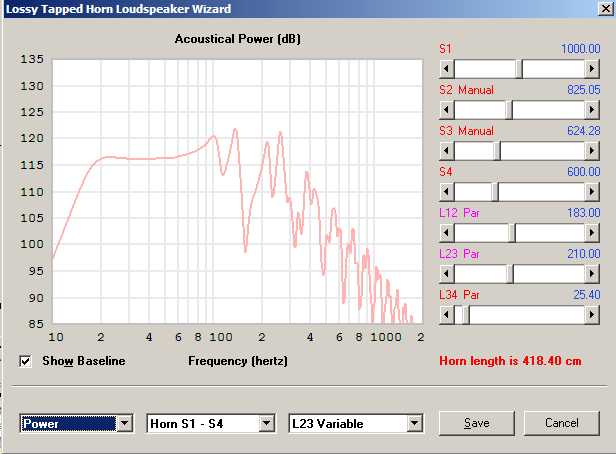This screenshot has height=454, width=616.
Task: Click the L23 Par slider thumb
Action: pyautogui.click(x=510, y=274)
